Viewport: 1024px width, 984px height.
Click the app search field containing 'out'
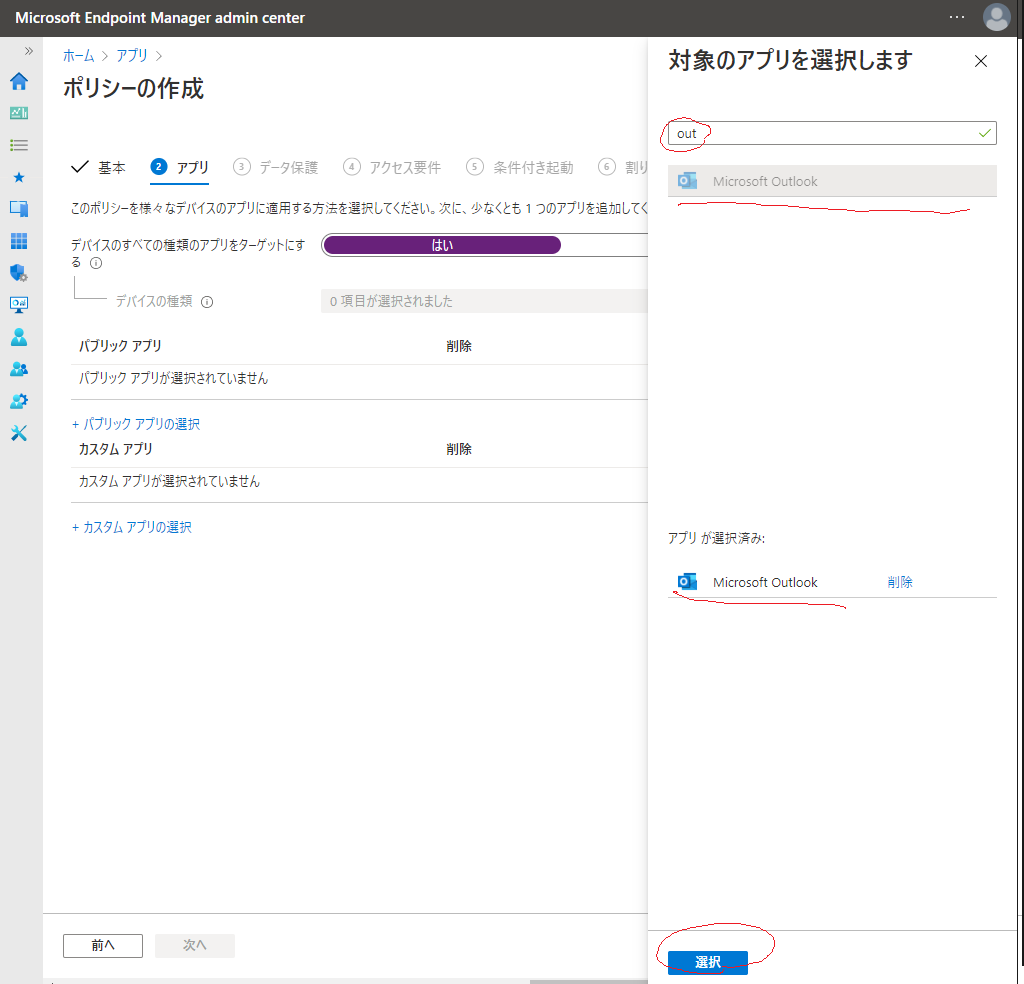tap(831, 133)
